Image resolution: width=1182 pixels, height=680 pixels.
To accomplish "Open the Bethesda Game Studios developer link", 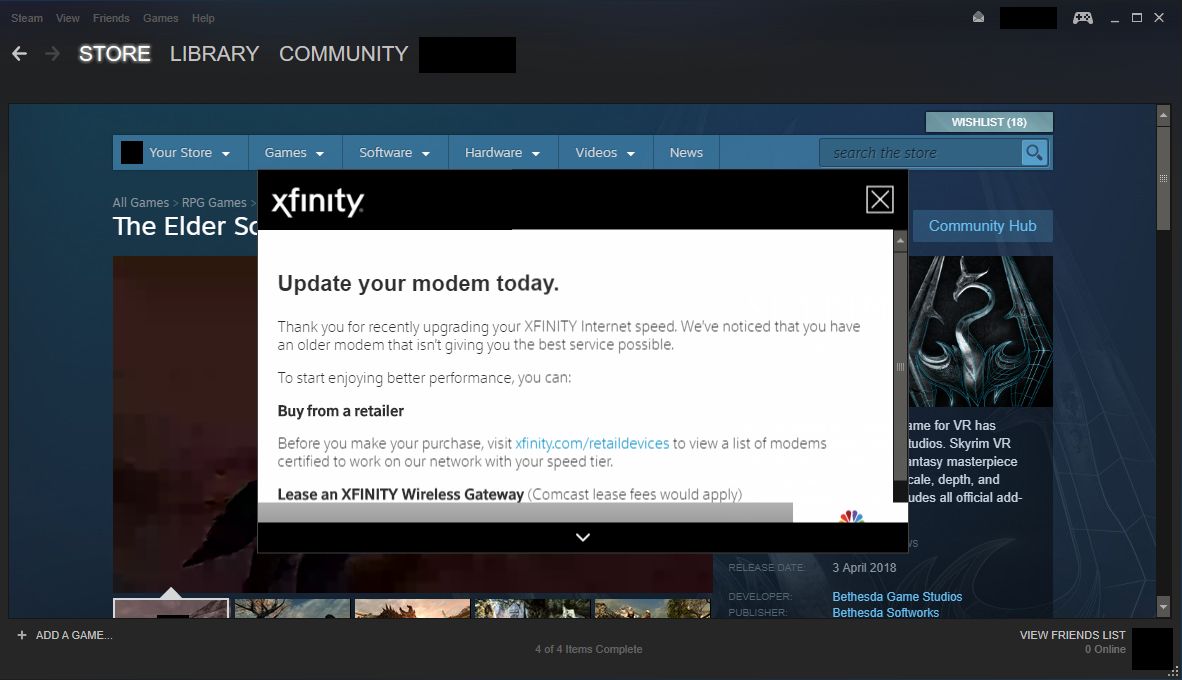I will [897, 596].
